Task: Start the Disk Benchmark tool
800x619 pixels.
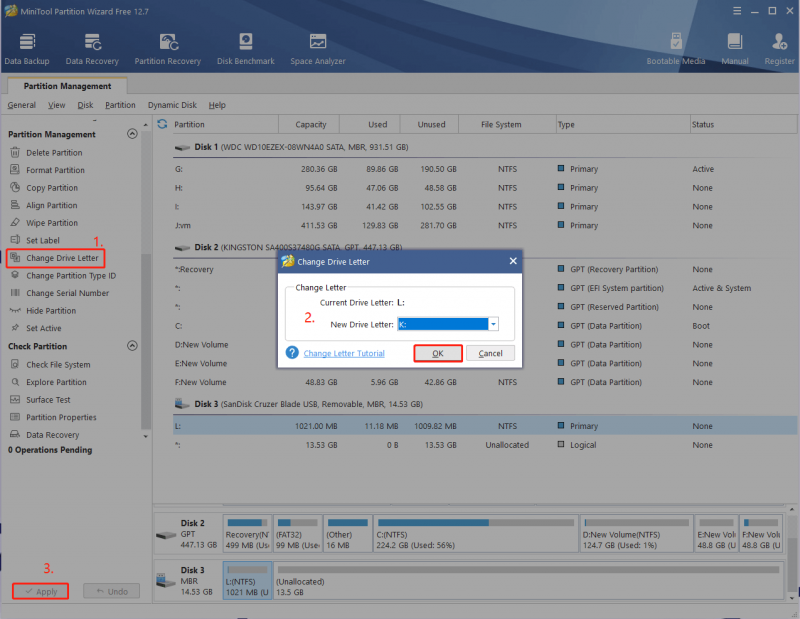Action: coord(245,49)
